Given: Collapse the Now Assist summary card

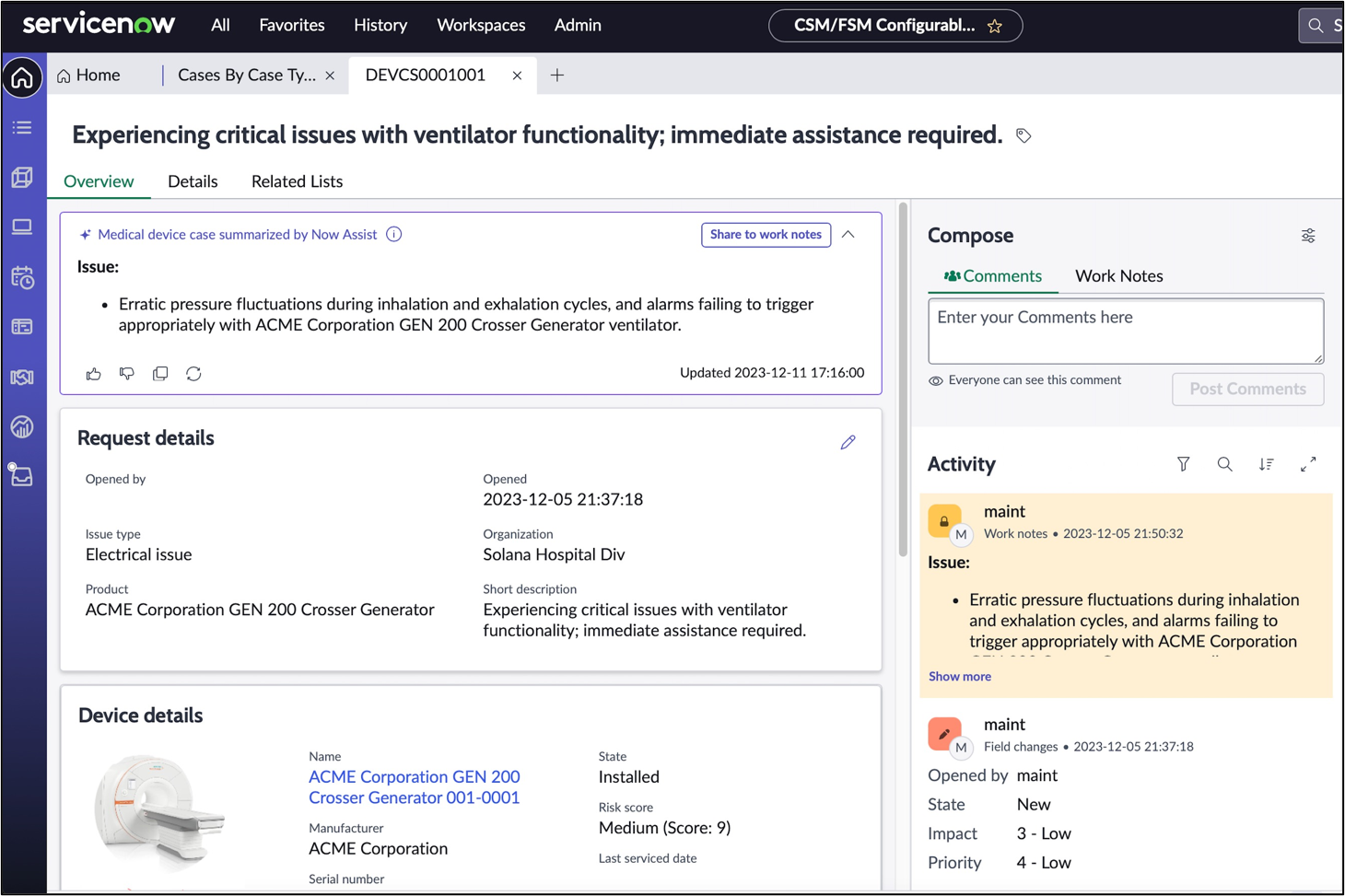Looking at the screenshot, I should click(848, 235).
